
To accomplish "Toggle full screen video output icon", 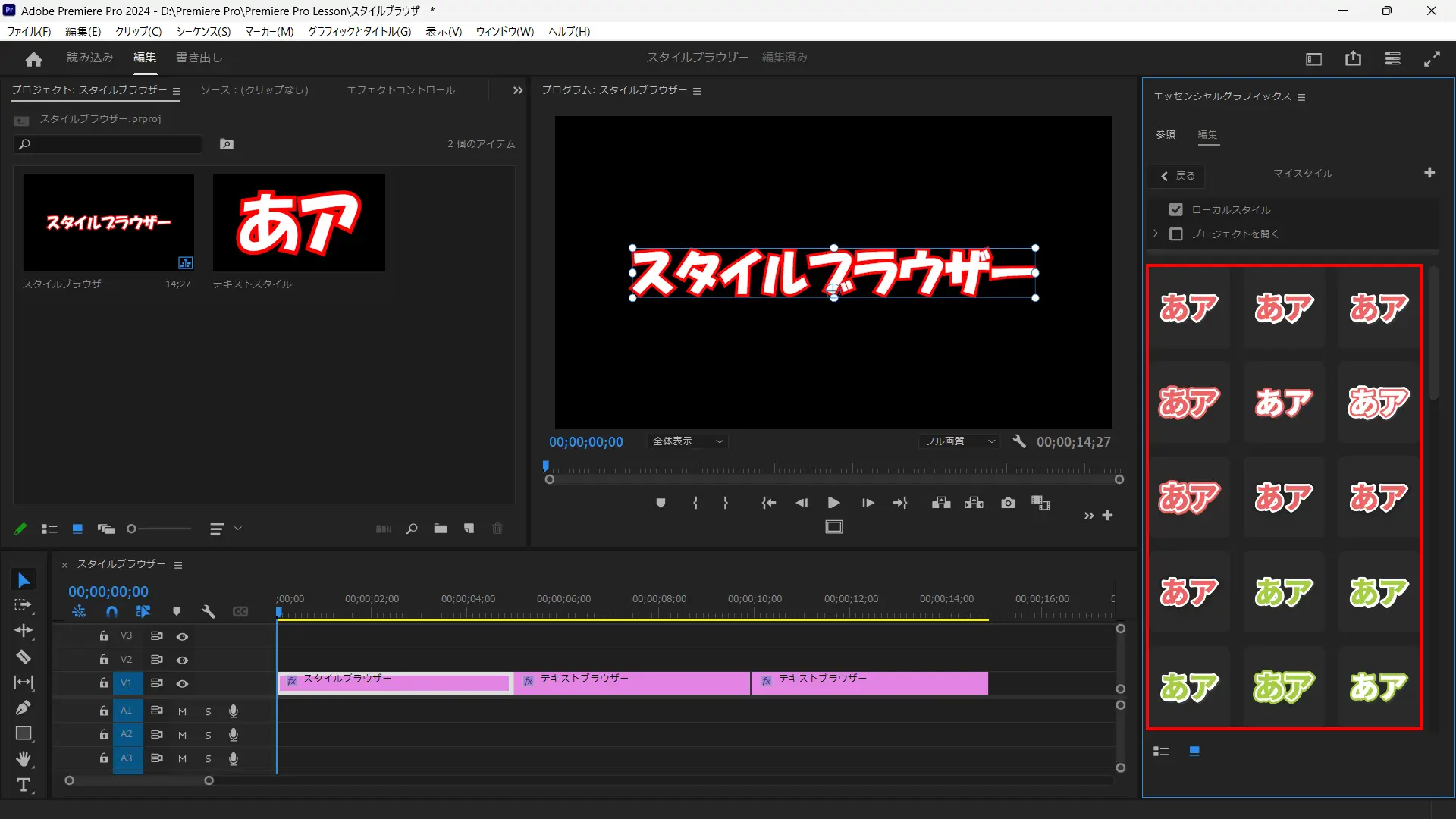I will pyautogui.click(x=1432, y=58).
